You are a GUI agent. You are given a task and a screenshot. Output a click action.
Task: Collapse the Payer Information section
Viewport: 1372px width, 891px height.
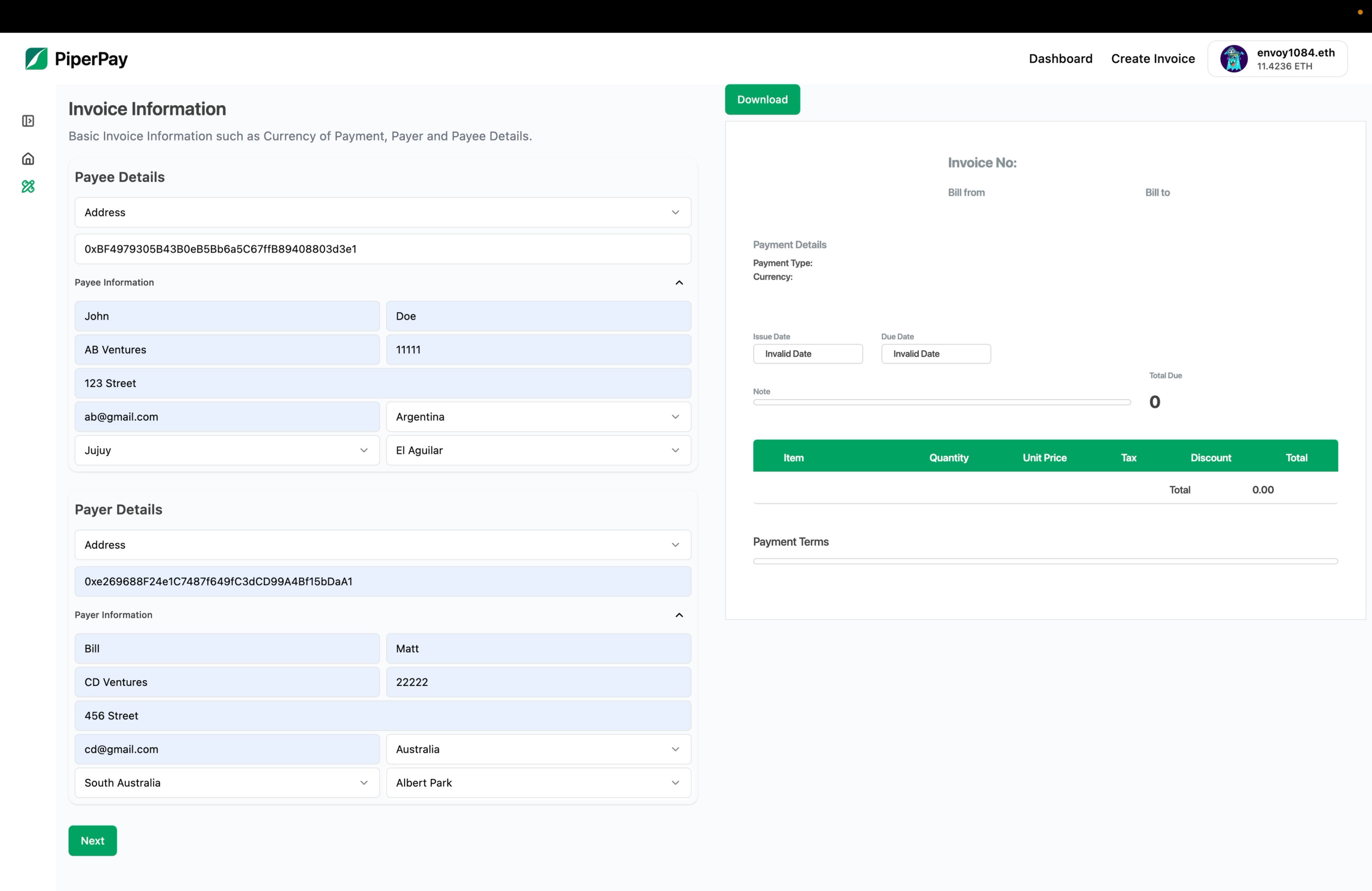679,615
